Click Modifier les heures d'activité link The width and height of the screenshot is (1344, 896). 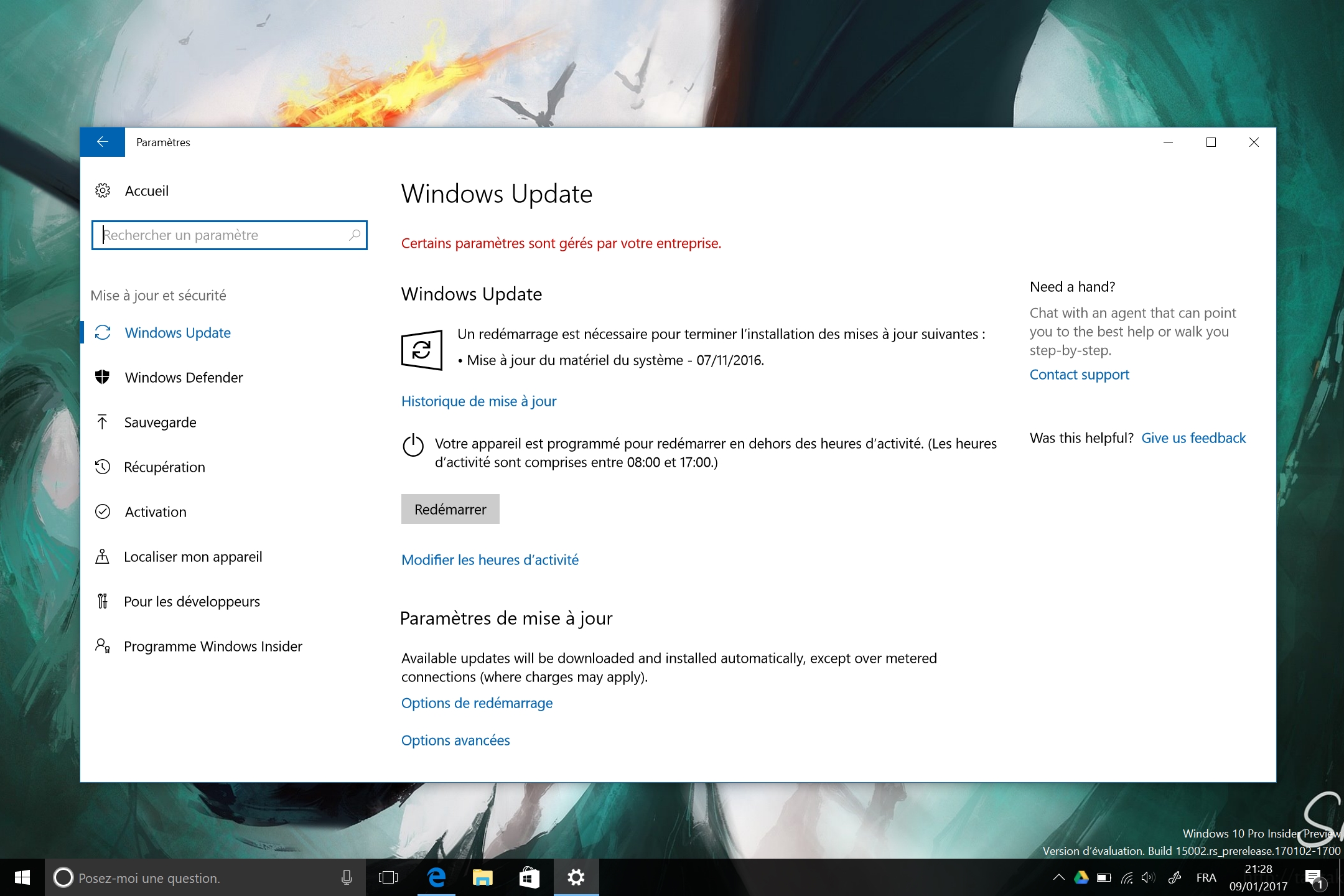(x=490, y=560)
